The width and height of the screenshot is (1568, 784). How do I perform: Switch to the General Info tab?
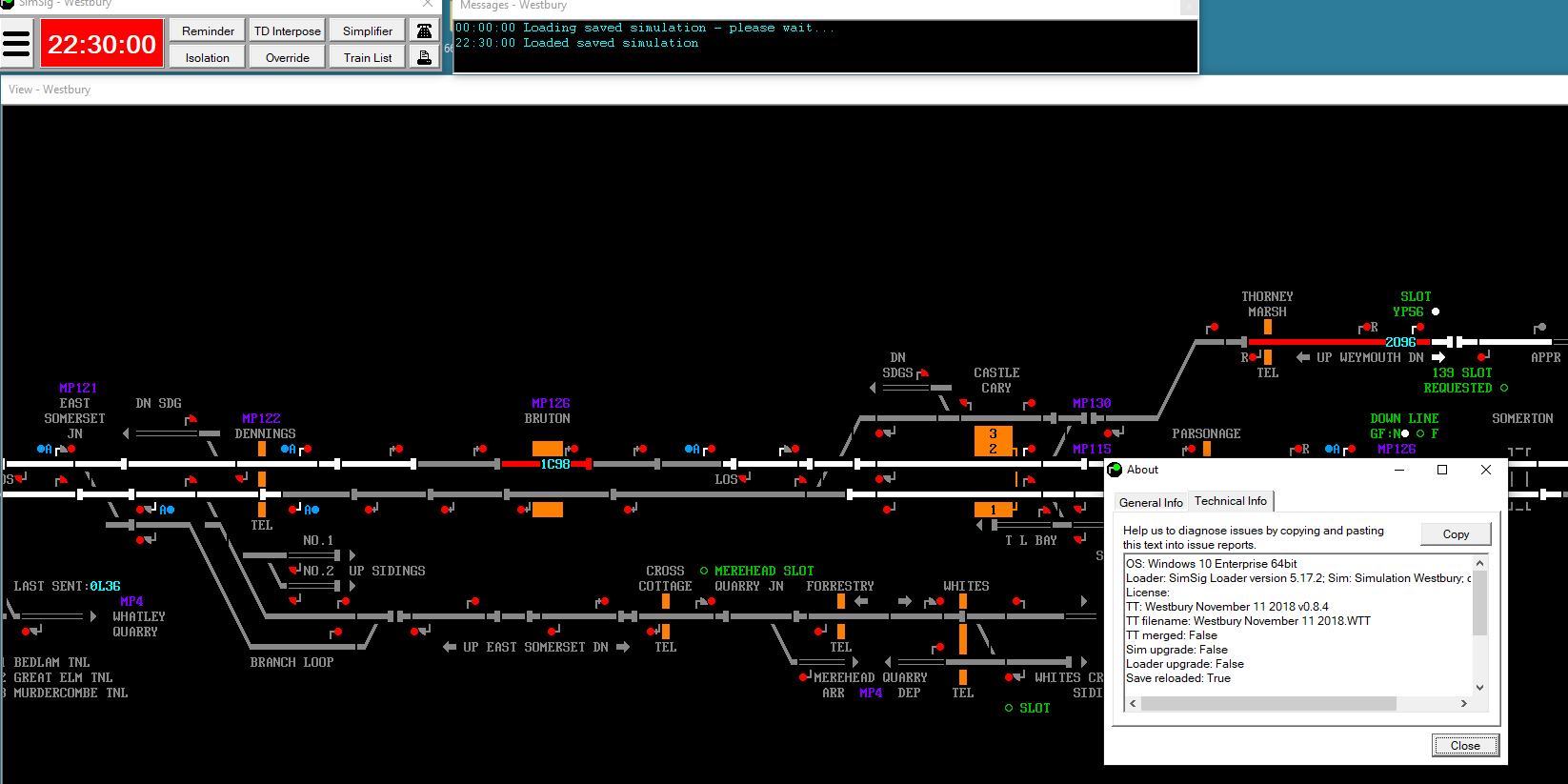pyautogui.click(x=1151, y=502)
